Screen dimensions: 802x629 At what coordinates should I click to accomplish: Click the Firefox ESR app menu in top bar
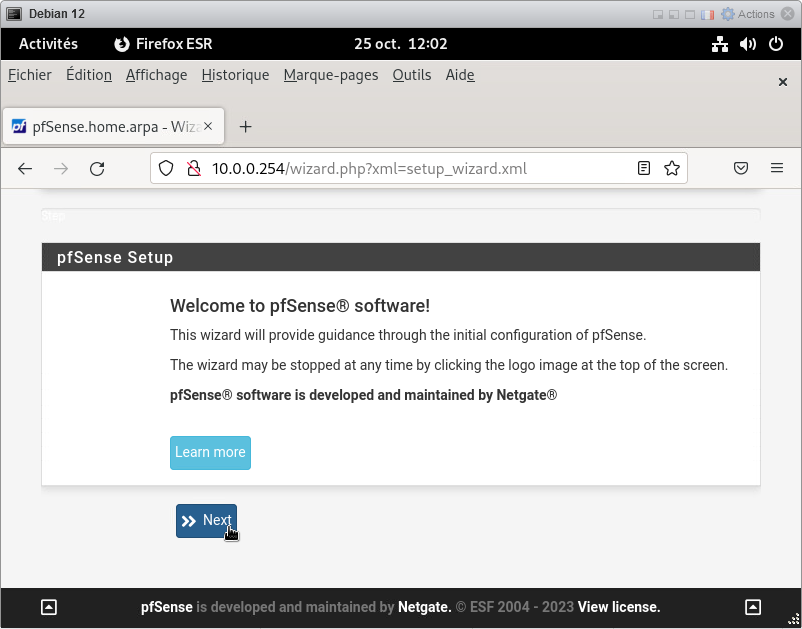coord(163,44)
